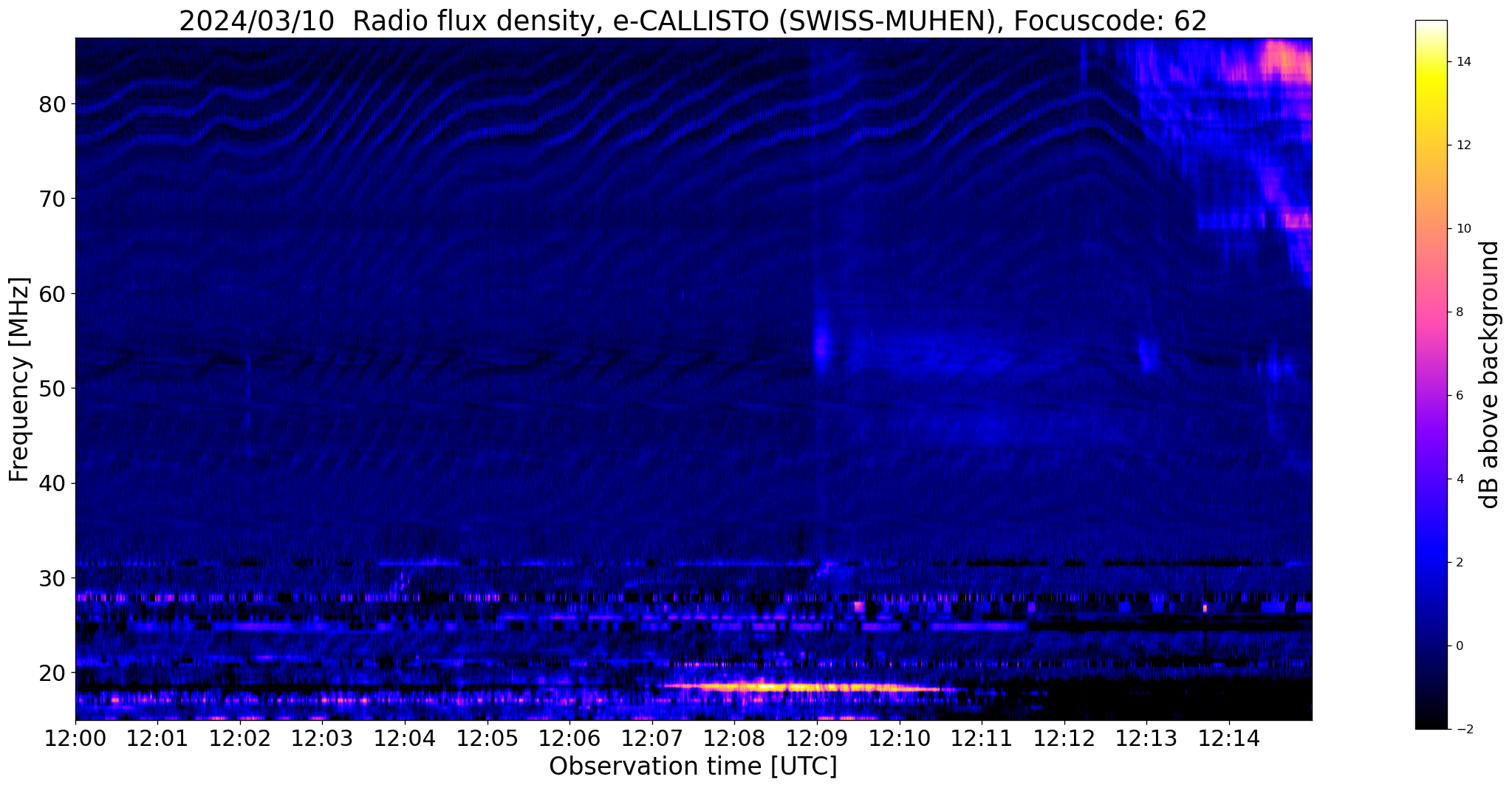Viewport: 1512px width, 788px height.
Task: Click the 12:14 time tick label
Action: 1229,739
